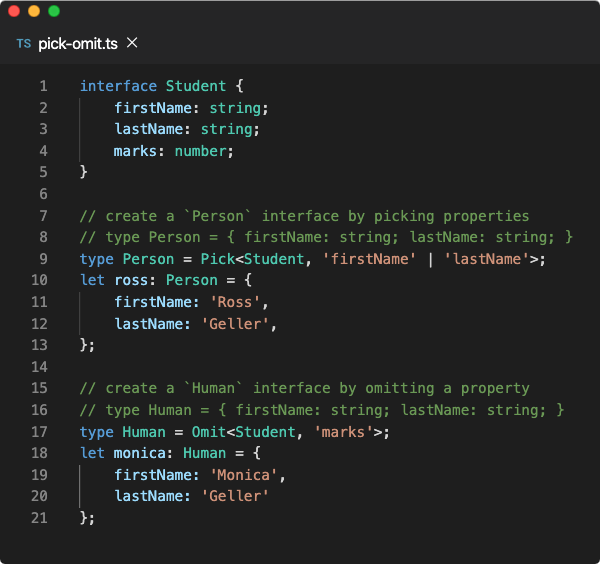Click 'number' type on the marks line
Viewport: 600px width, 564px height.
coord(201,151)
